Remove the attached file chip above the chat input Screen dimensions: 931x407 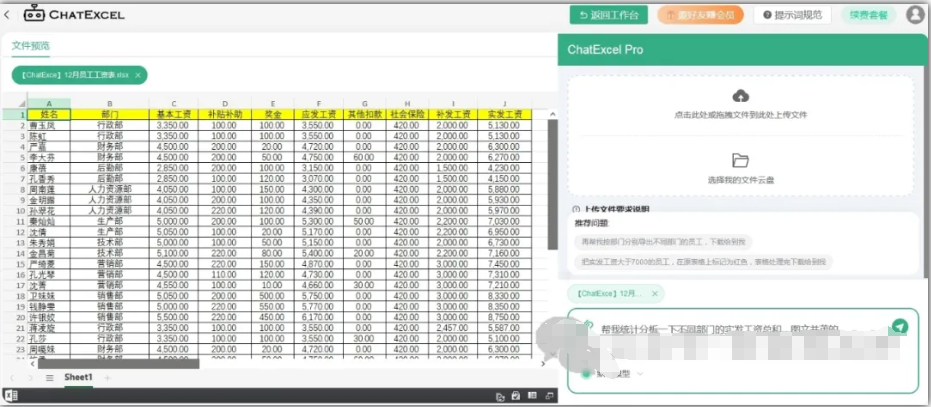(x=655, y=294)
